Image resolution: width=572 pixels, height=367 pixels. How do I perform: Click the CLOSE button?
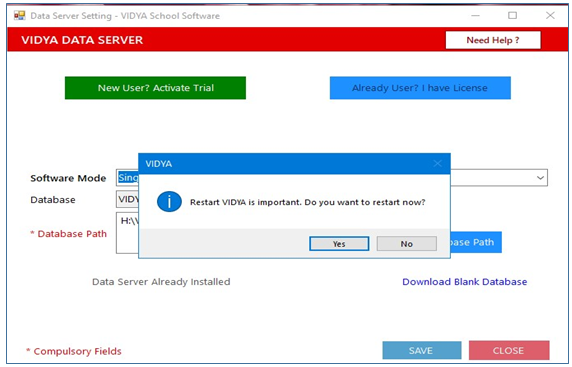[509, 351]
